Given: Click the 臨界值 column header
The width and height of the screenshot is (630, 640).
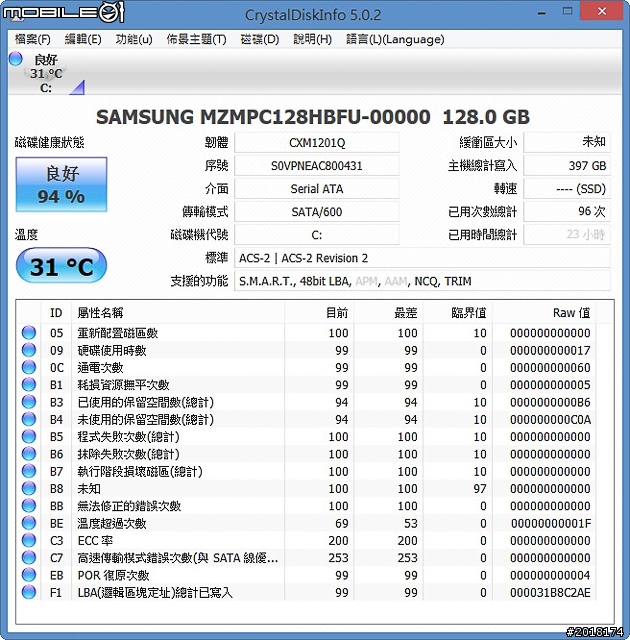Looking at the screenshot, I should point(458,313).
